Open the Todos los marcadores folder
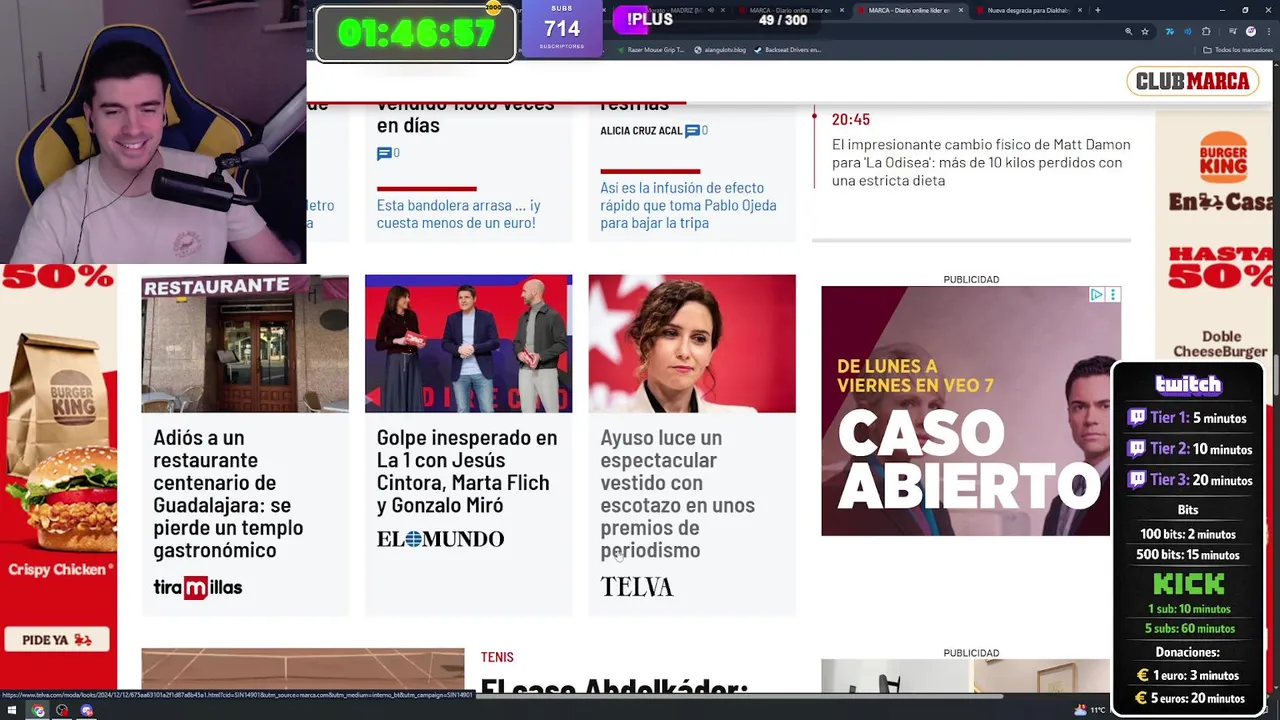 tap(1238, 50)
